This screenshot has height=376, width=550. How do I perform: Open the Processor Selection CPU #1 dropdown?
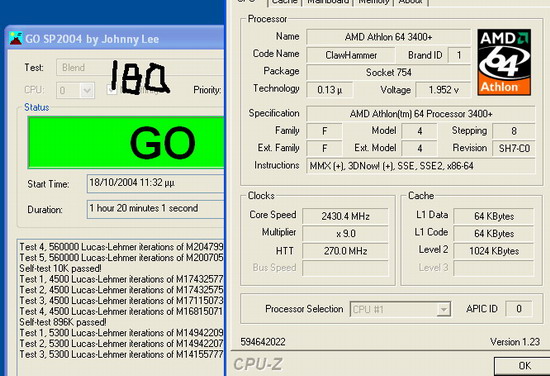pos(400,309)
